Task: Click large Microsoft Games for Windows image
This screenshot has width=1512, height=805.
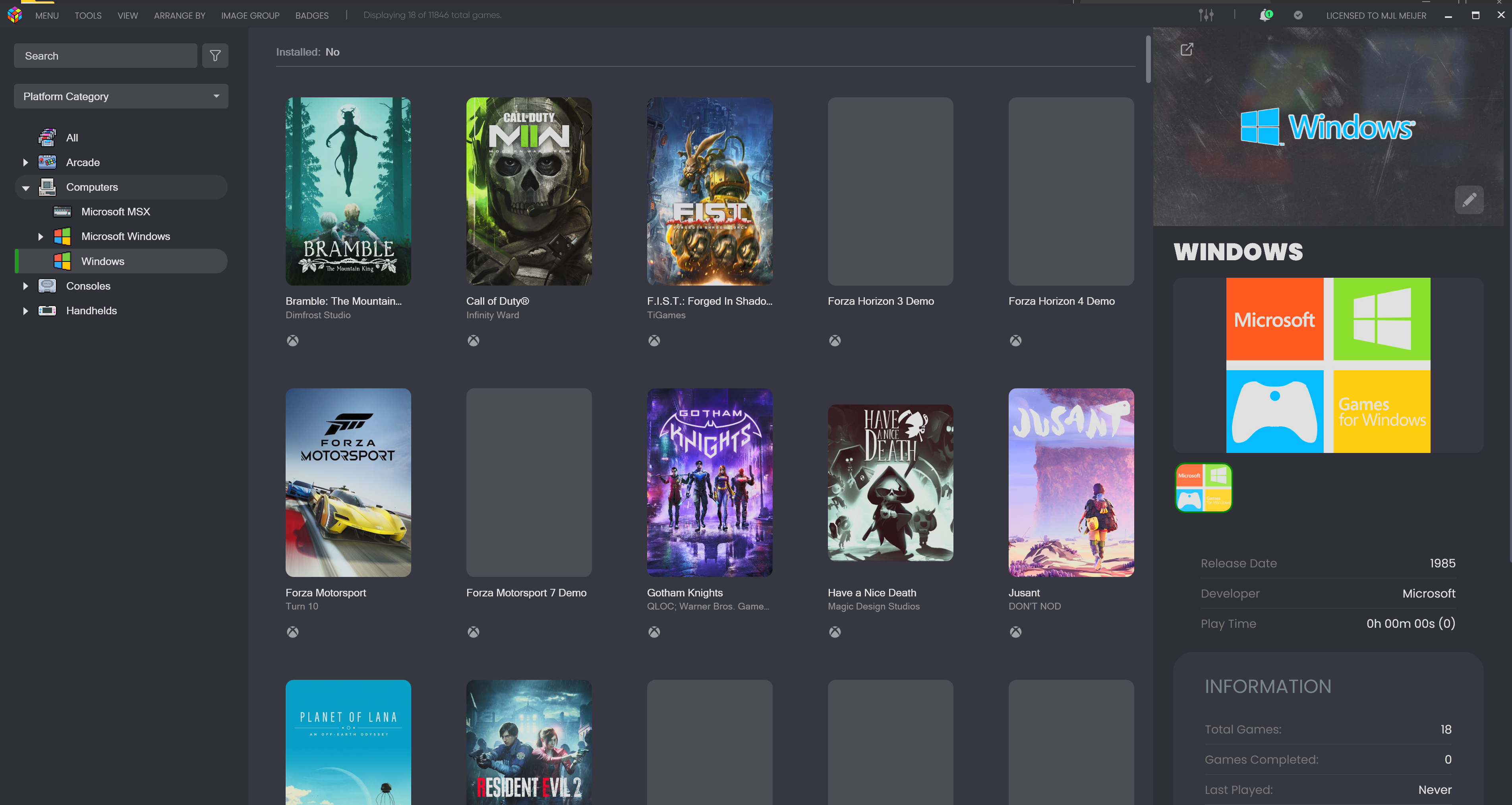Action: coord(1328,365)
